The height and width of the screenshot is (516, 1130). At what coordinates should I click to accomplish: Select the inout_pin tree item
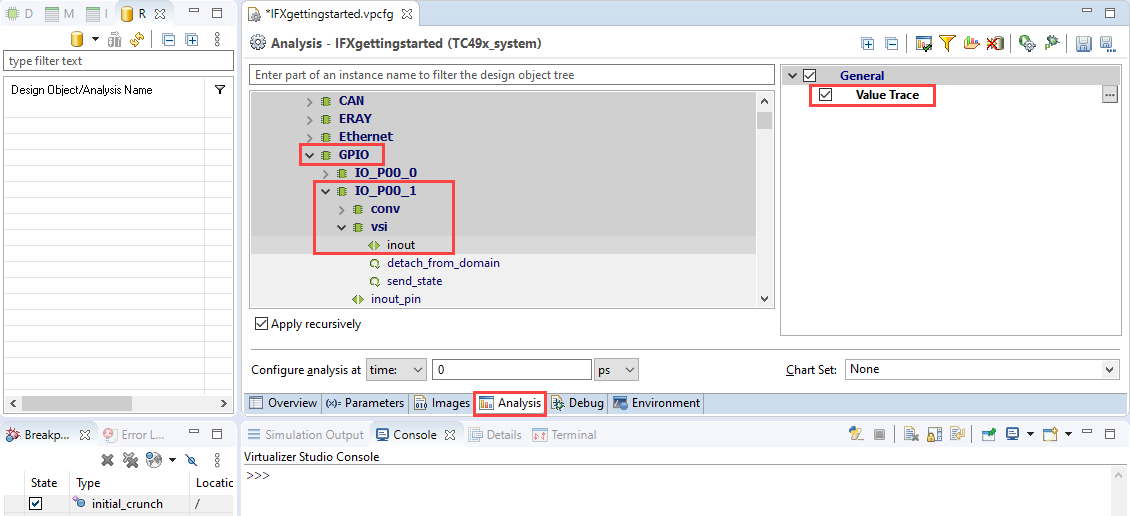396,299
